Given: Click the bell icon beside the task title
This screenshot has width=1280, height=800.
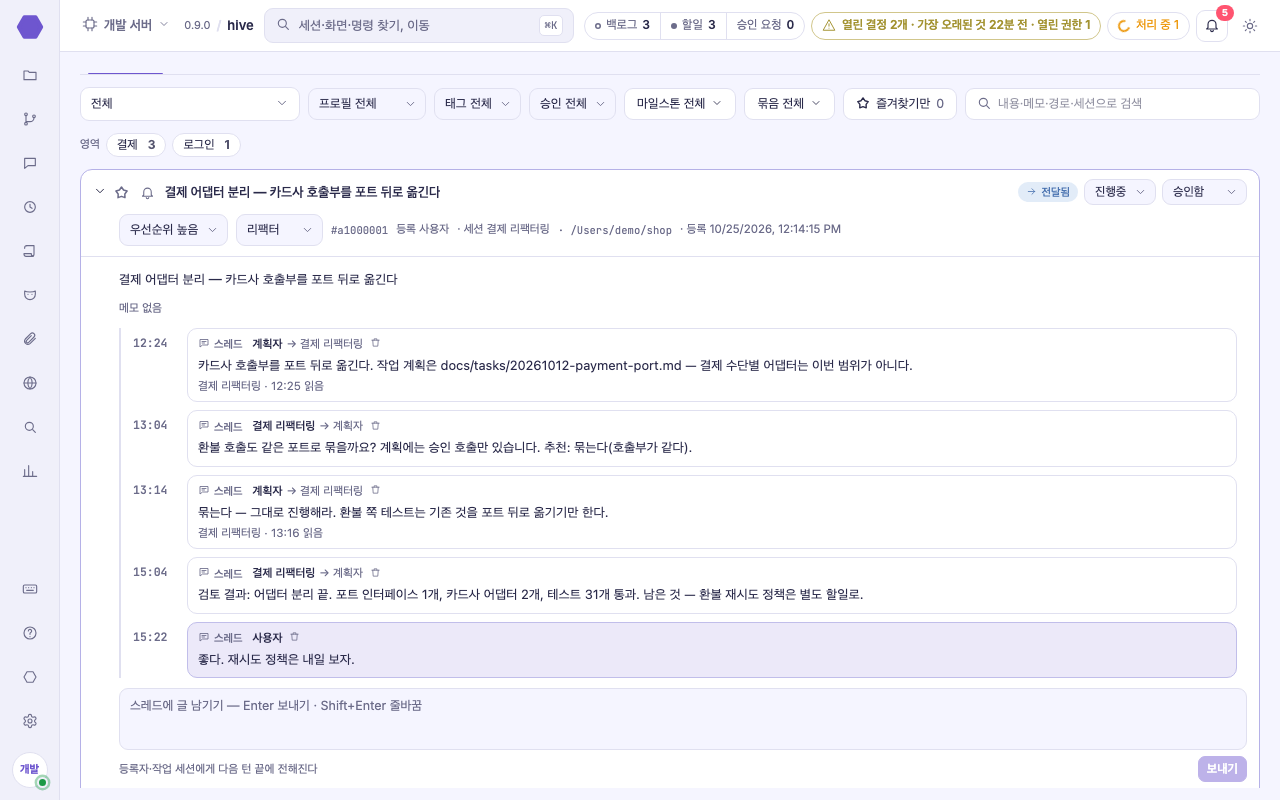Looking at the screenshot, I should point(147,192).
